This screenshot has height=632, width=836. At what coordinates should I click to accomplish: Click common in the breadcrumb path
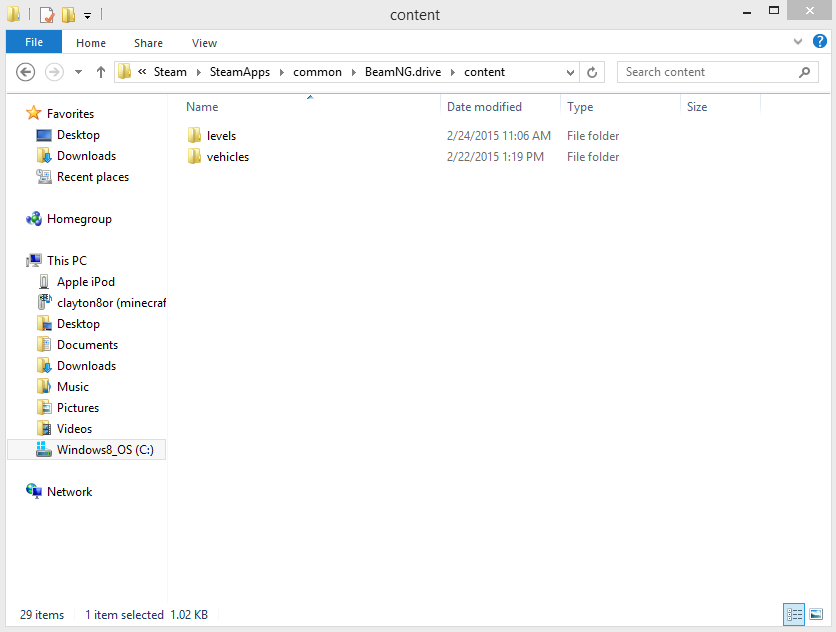click(x=317, y=72)
